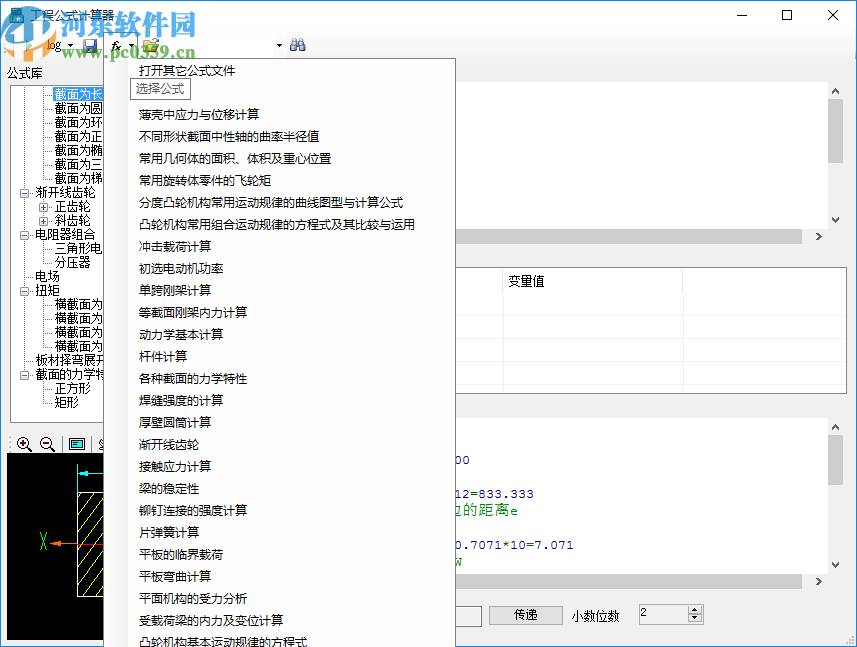Decrease the 小数位数 spinner value

(x=695, y=619)
